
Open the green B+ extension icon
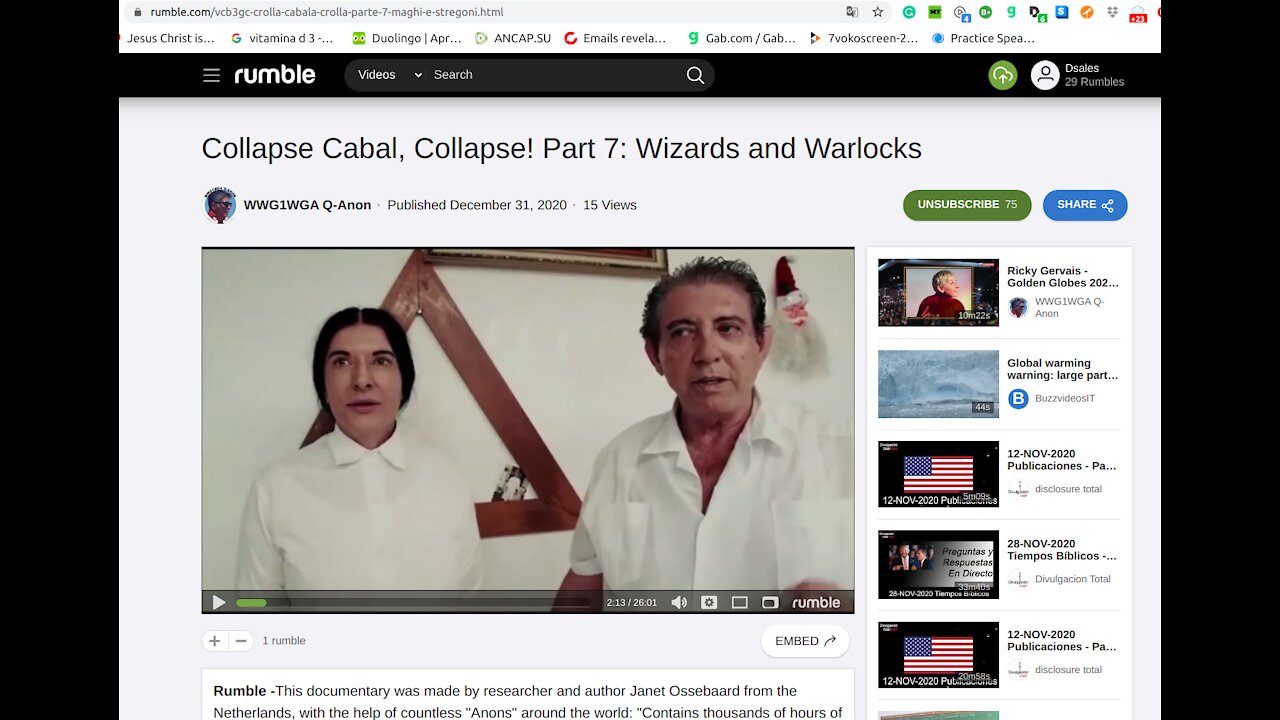click(x=985, y=12)
